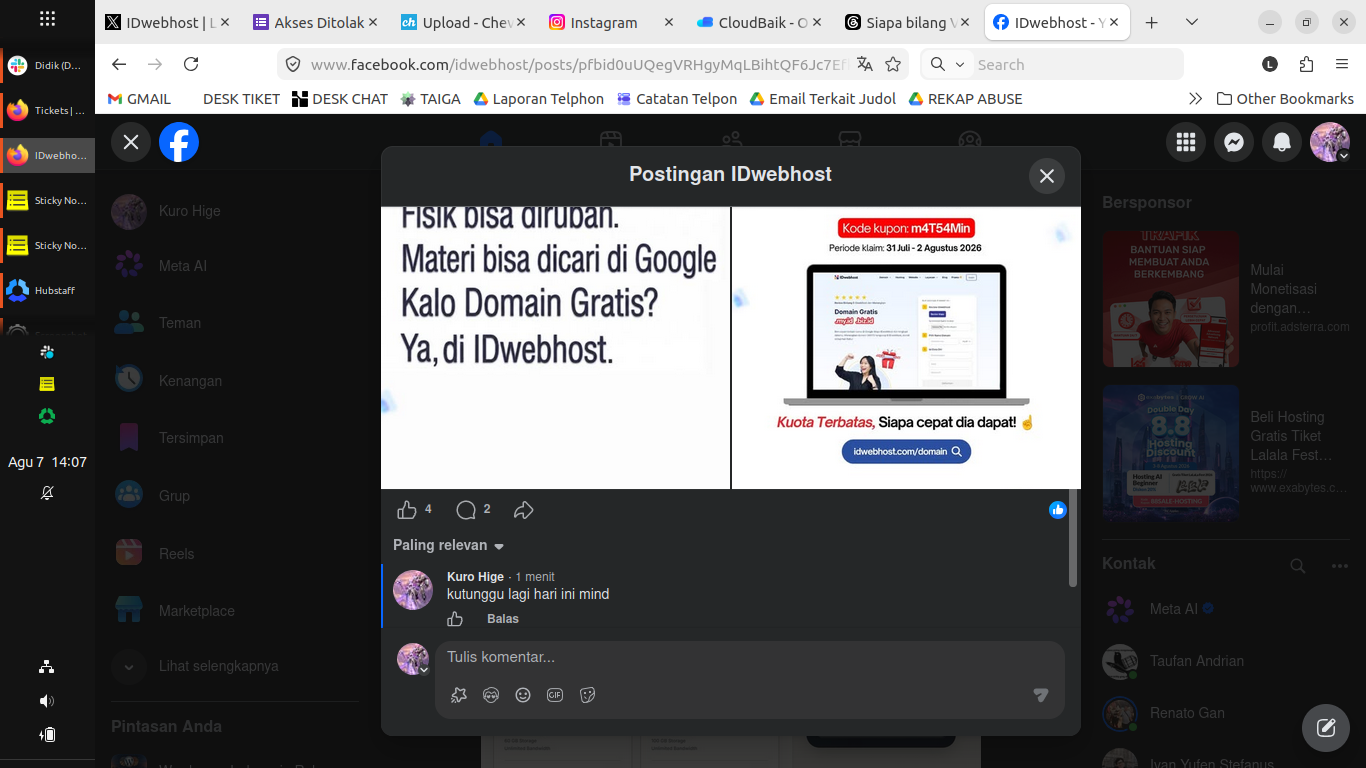This screenshot has height=768, width=1366.
Task: Send the comment with the arrow icon
Action: tap(1040, 695)
